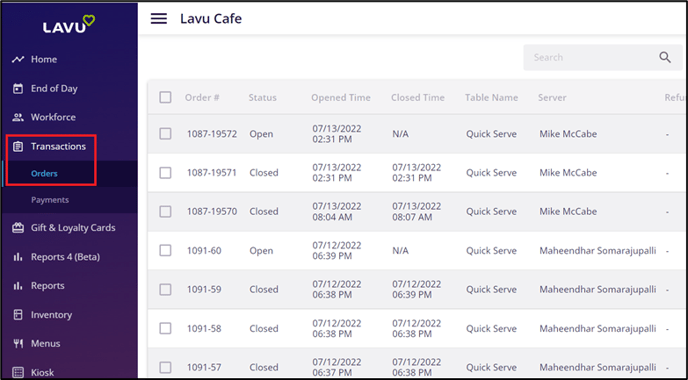Open order number 1087-19570
Image resolution: width=688 pixels, height=380 pixels.
[212, 212]
